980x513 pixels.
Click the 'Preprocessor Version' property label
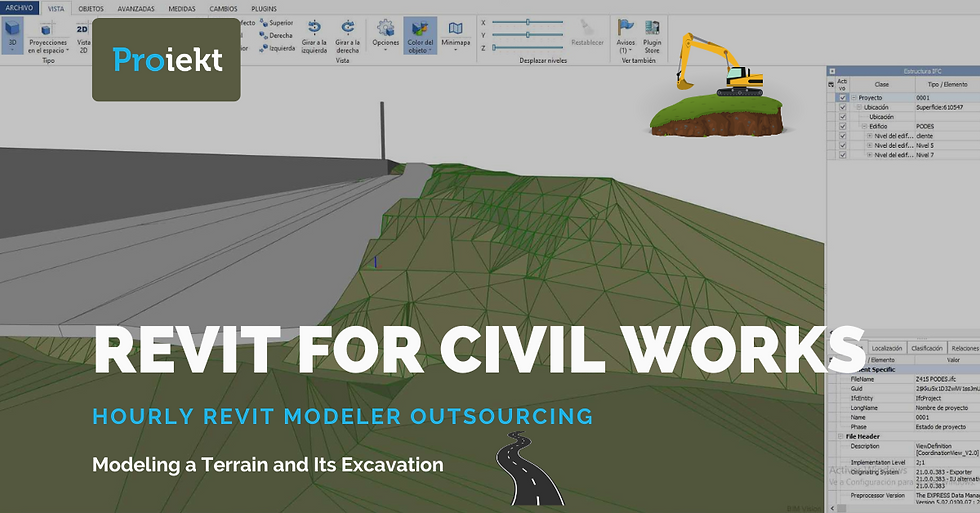pyautogui.click(x=878, y=496)
